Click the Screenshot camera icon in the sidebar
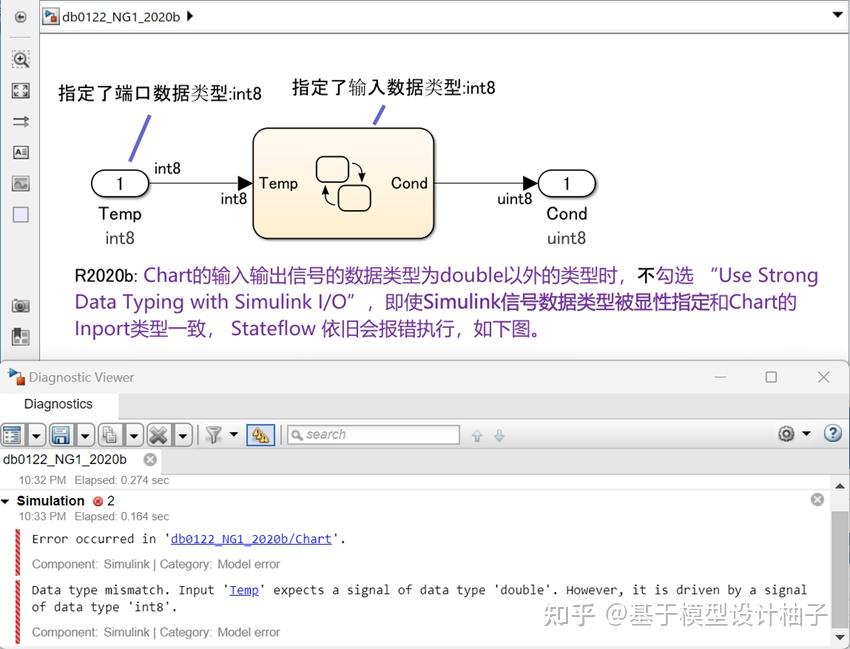Viewport: 850px width, 649px height. [x=20, y=308]
